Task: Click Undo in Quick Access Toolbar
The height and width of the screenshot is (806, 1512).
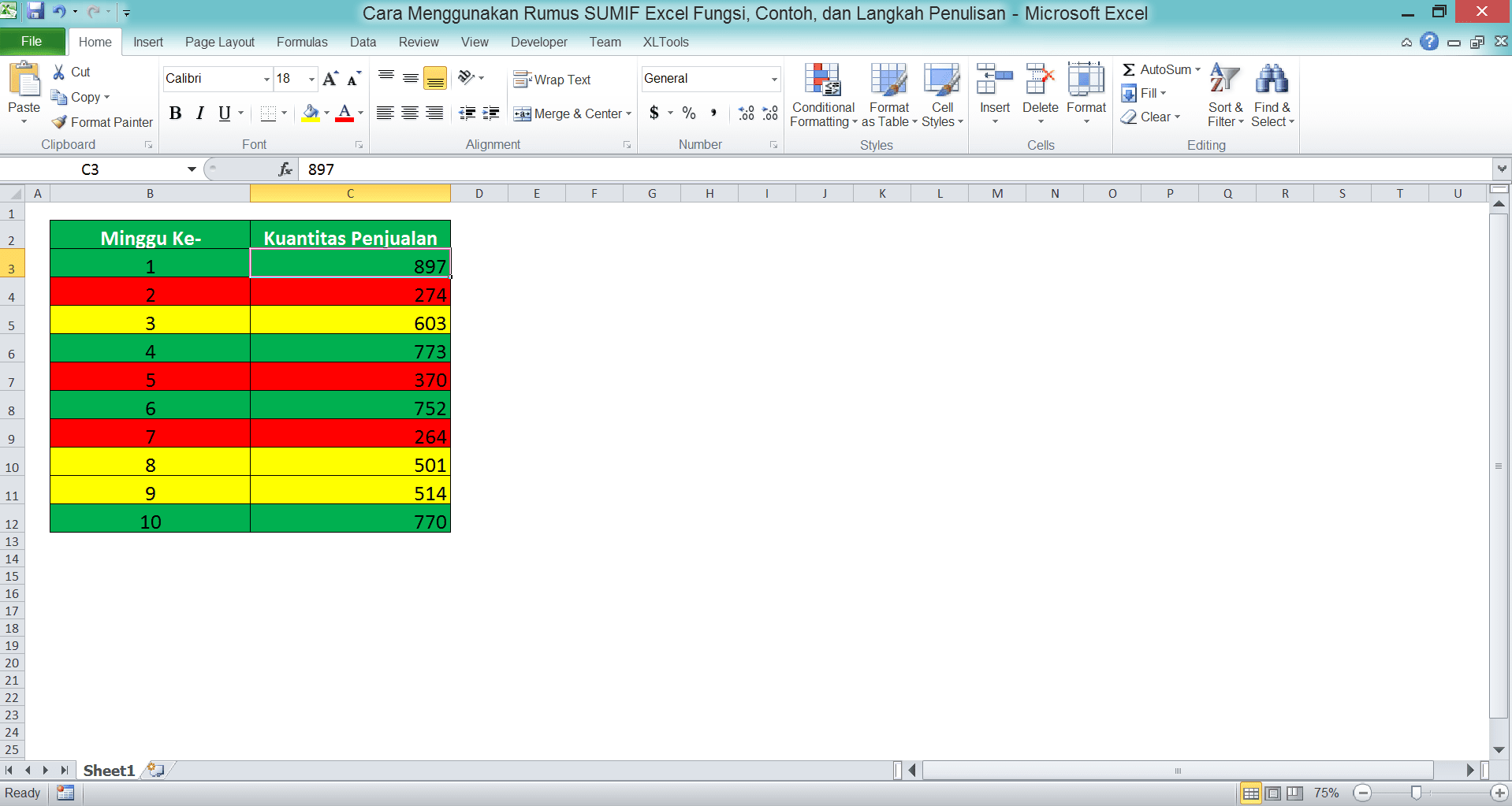Action: point(59,11)
